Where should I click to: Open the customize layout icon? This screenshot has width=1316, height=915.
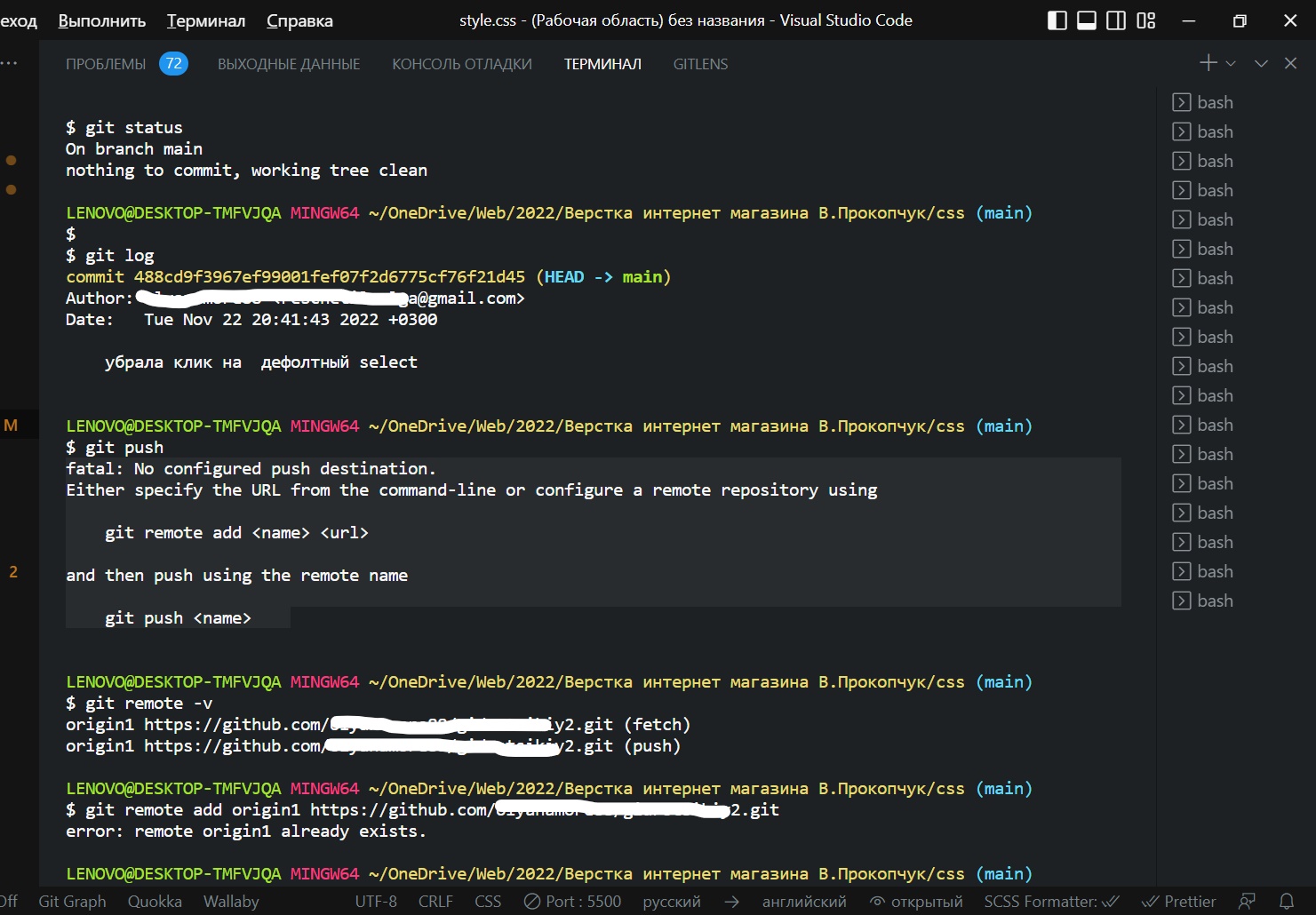1146,20
